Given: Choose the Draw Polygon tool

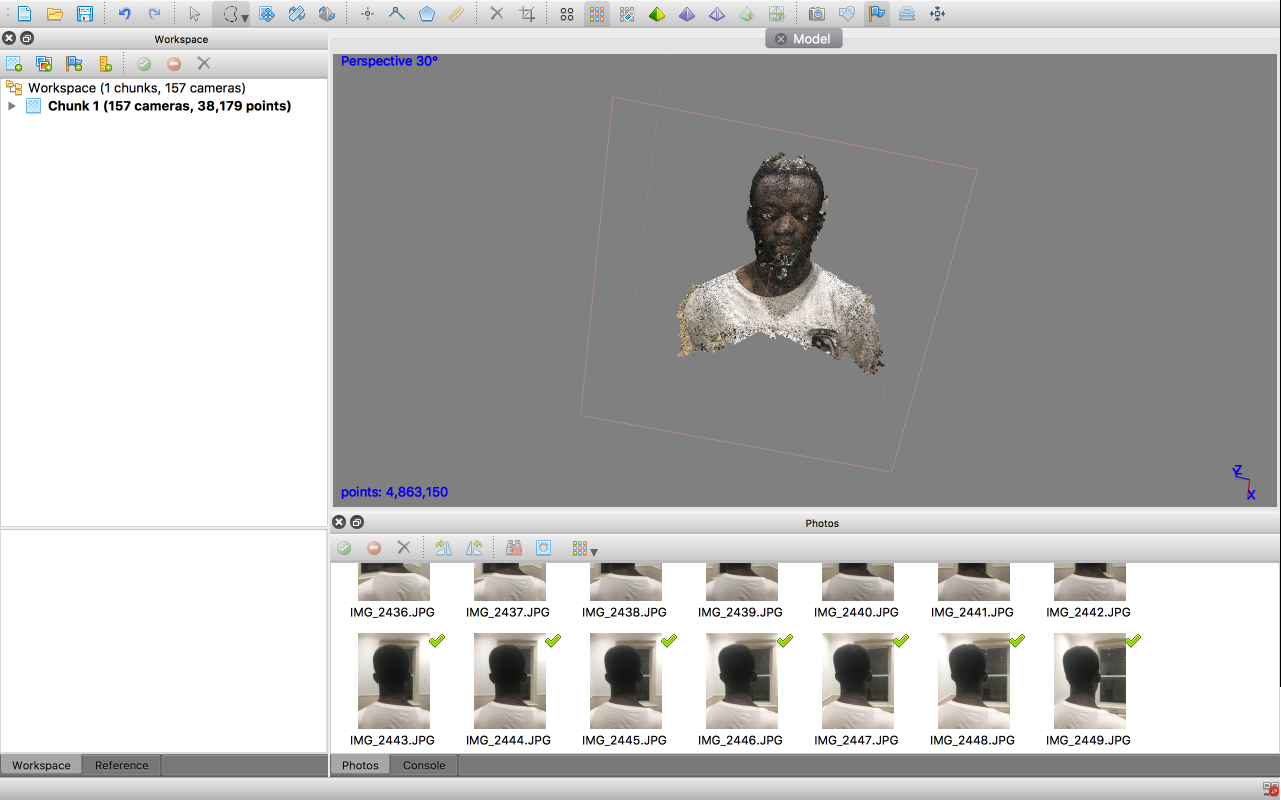Looking at the screenshot, I should 427,14.
